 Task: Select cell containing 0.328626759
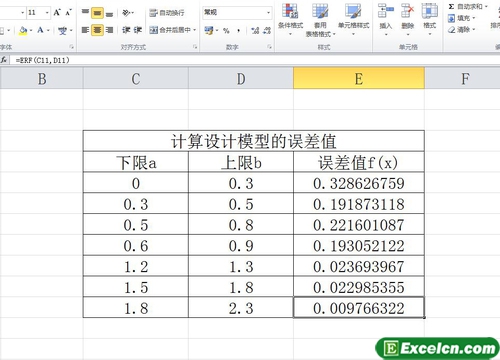tap(359, 183)
